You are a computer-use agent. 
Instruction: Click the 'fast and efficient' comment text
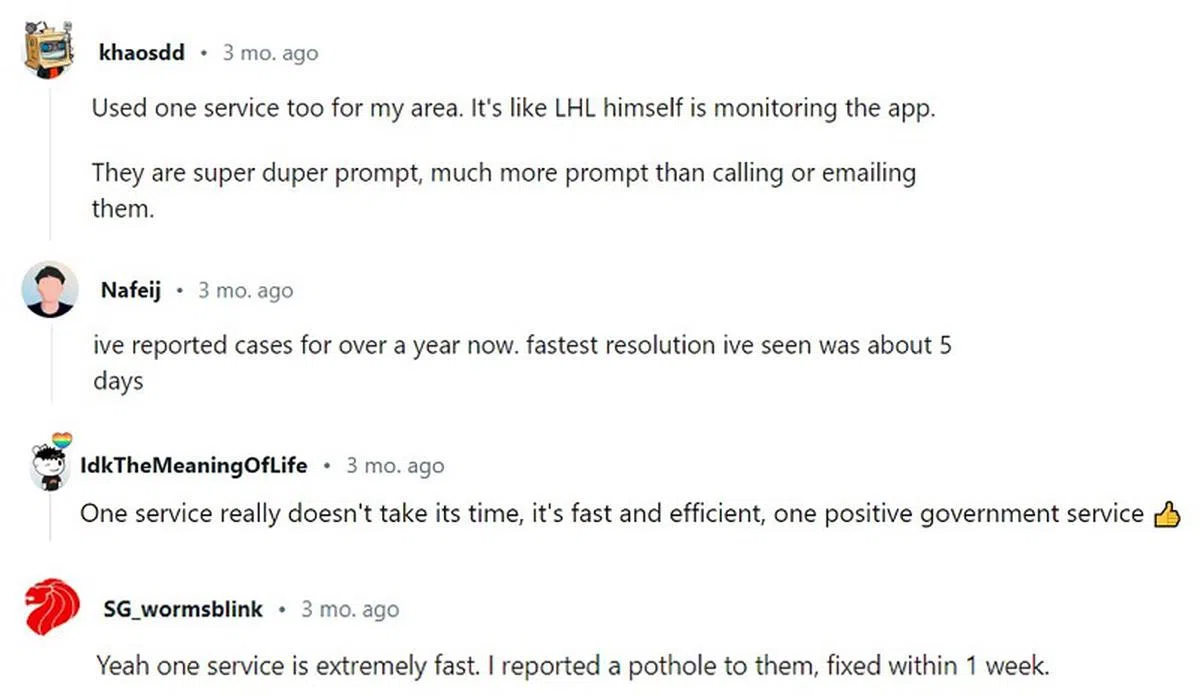(611, 514)
